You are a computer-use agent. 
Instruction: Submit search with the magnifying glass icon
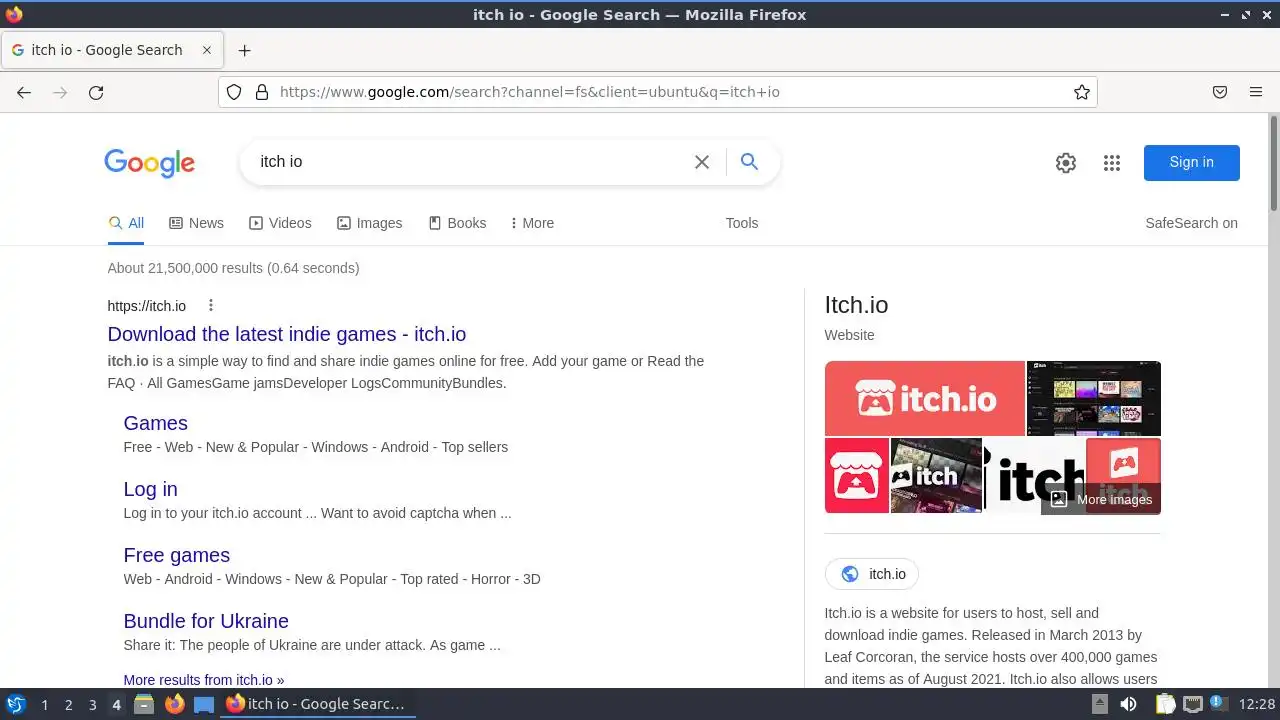[x=749, y=162]
